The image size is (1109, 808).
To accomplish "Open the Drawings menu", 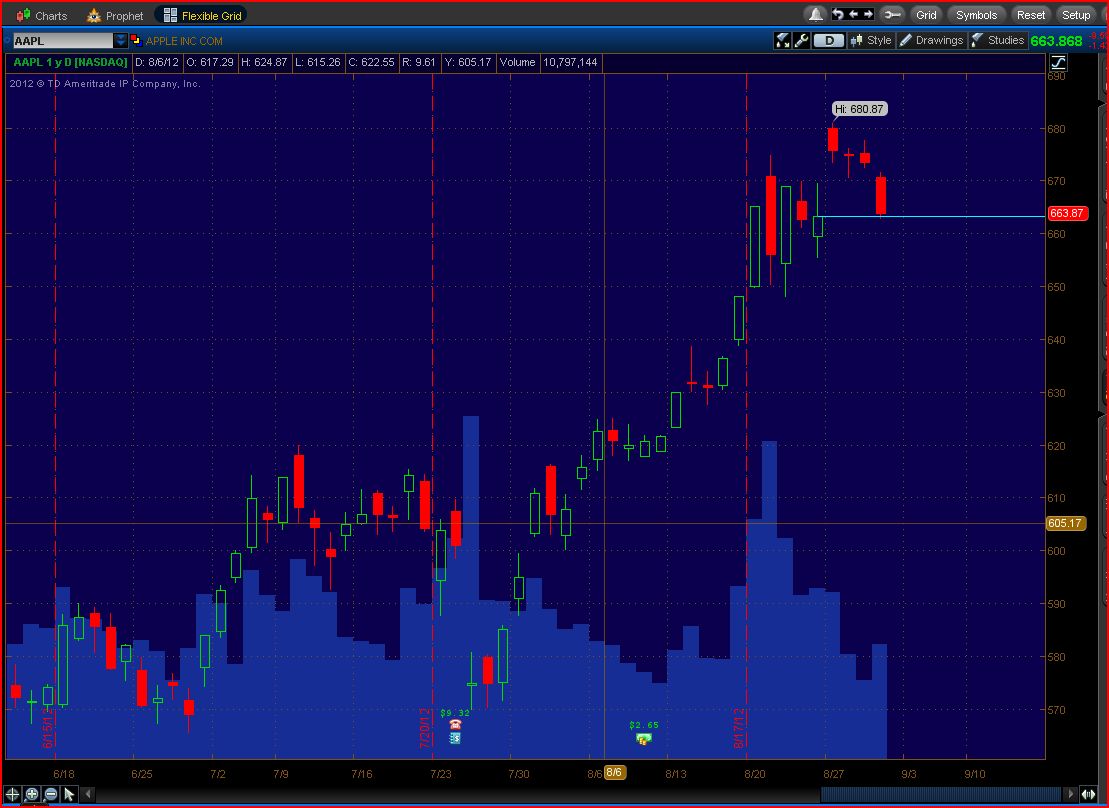I will (931, 40).
